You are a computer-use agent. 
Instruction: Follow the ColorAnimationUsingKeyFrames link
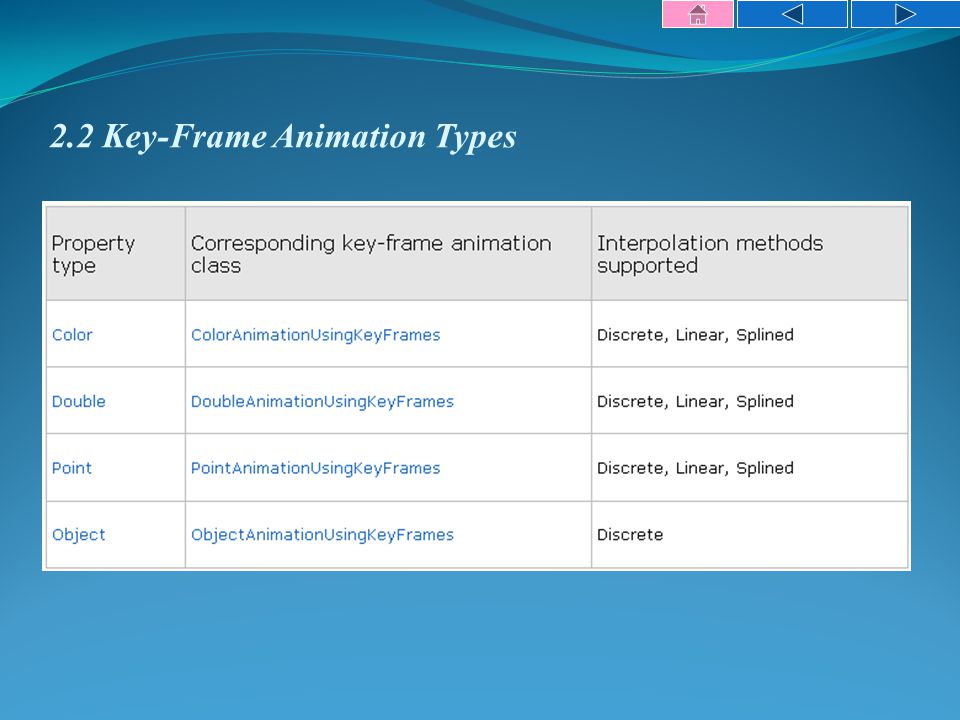pos(315,336)
